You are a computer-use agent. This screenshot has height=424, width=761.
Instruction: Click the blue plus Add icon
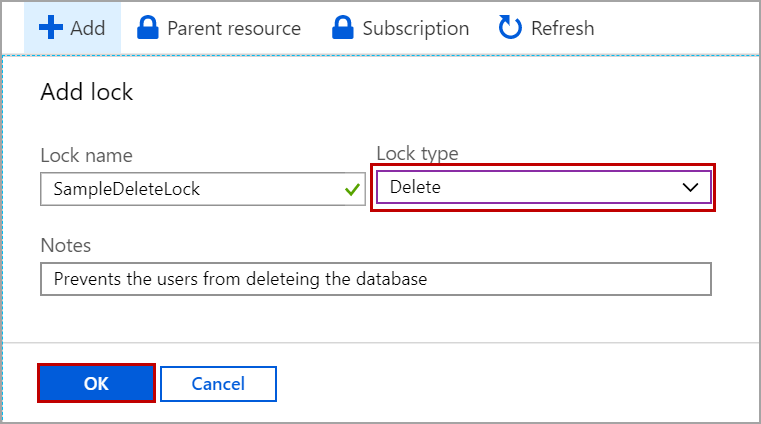pyautogui.click(x=51, y=27)
